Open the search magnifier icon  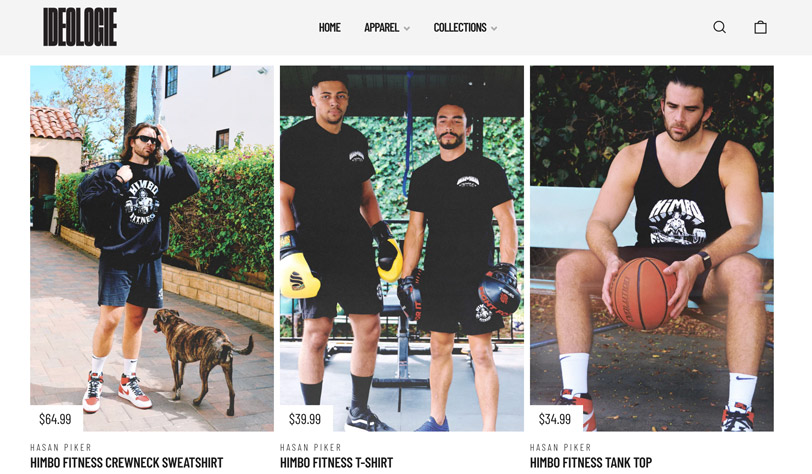[x=719, y=27]
